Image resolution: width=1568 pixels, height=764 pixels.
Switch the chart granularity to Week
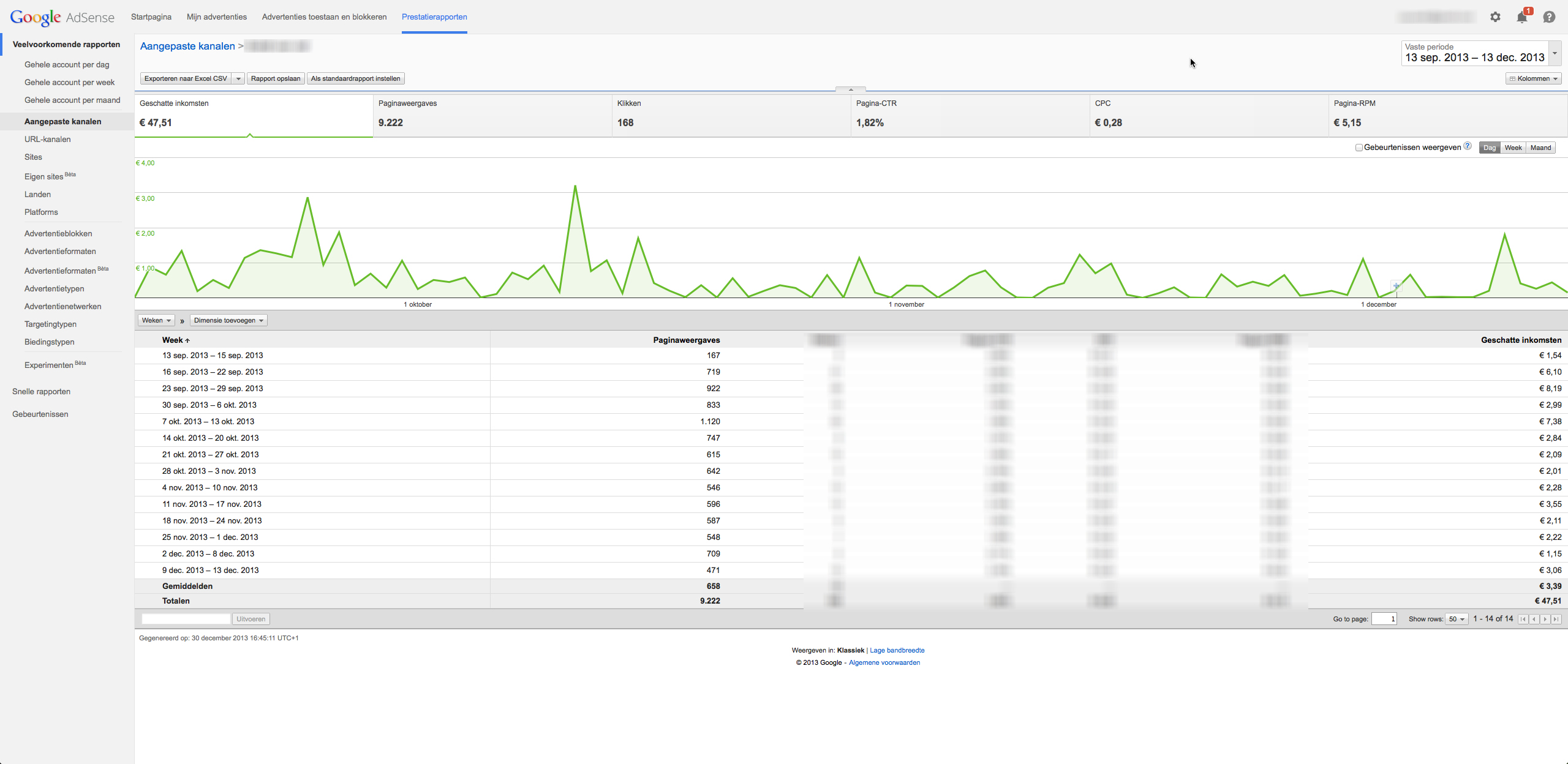[1513, 148]
